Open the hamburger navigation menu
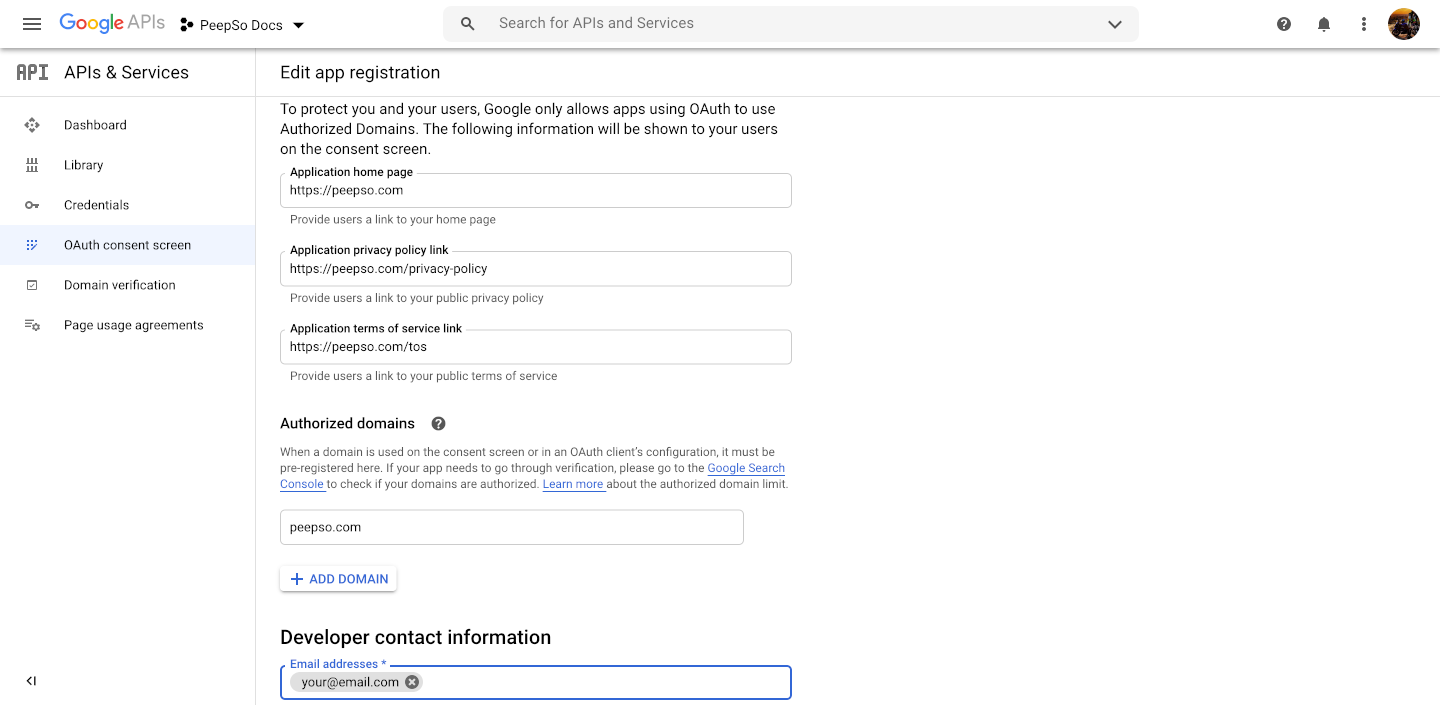This screenshot has height=705, width=1440. [32, 24]
